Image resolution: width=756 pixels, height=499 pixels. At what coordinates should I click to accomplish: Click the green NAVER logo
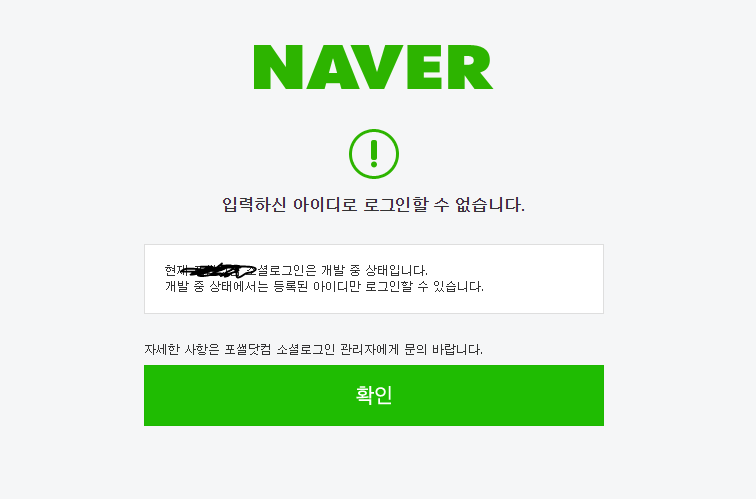[x=373, y=67]
